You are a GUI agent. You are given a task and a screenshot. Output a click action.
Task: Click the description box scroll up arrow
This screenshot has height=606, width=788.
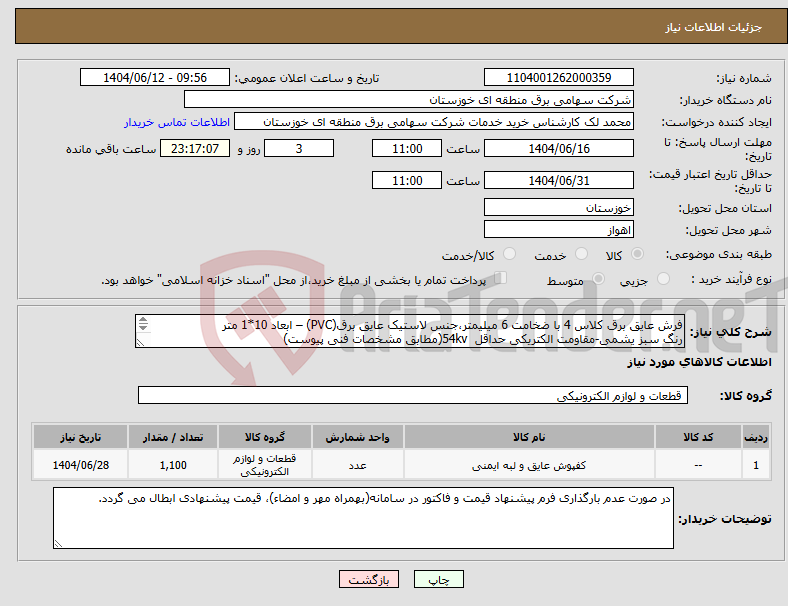(143, 320)
